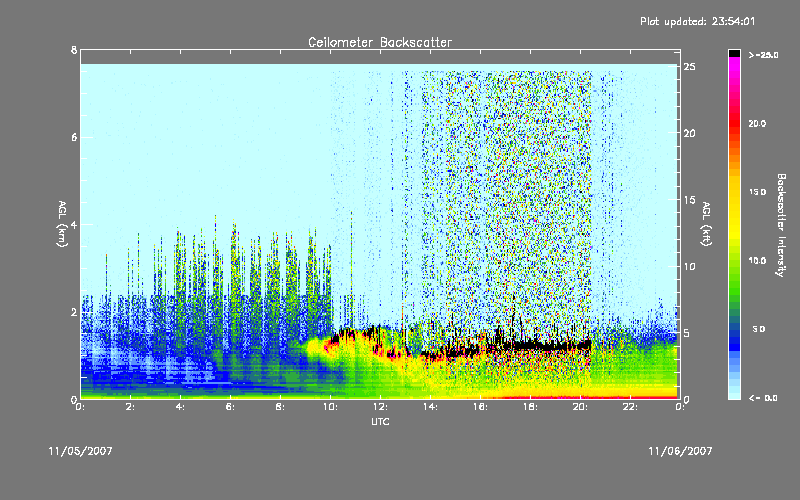Click the 5.0 colorbar label
The height and width of the screenshot is (500, 800).
pyautogui.click(x=759, y=329)
